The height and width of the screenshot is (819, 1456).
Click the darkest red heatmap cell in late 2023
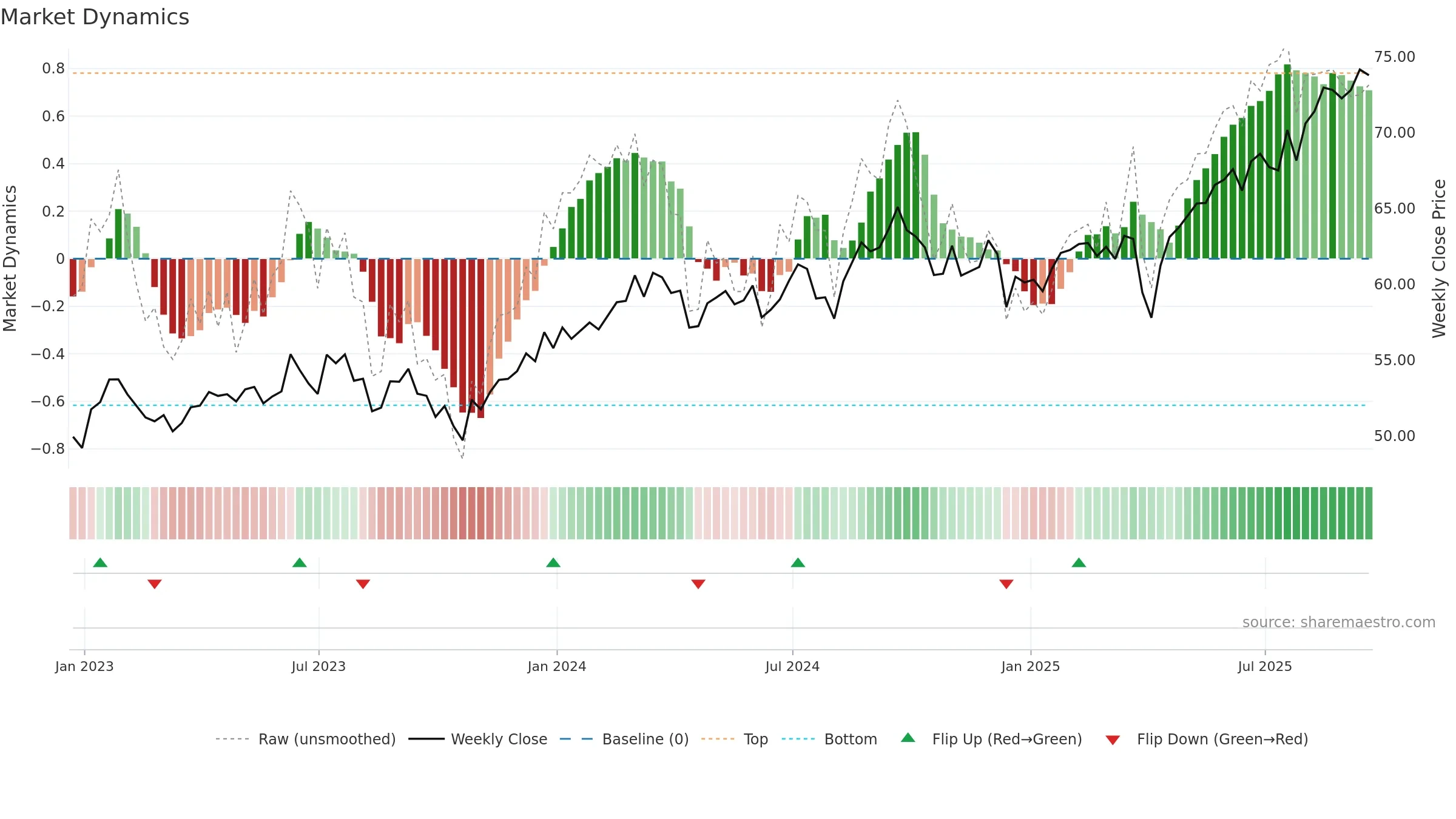click(x=480, y=513)
